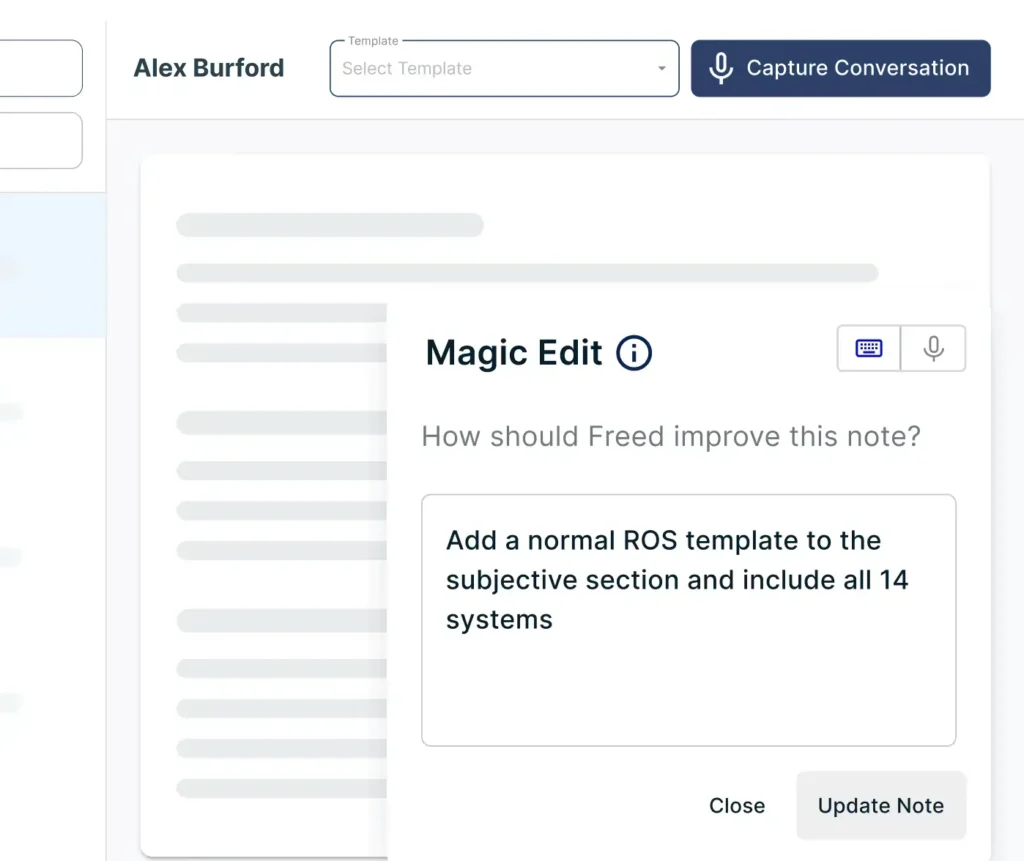Screen dimensions: 1024x861
Task: Close the Magic Edit dialog
Action: tap(737, 805)
